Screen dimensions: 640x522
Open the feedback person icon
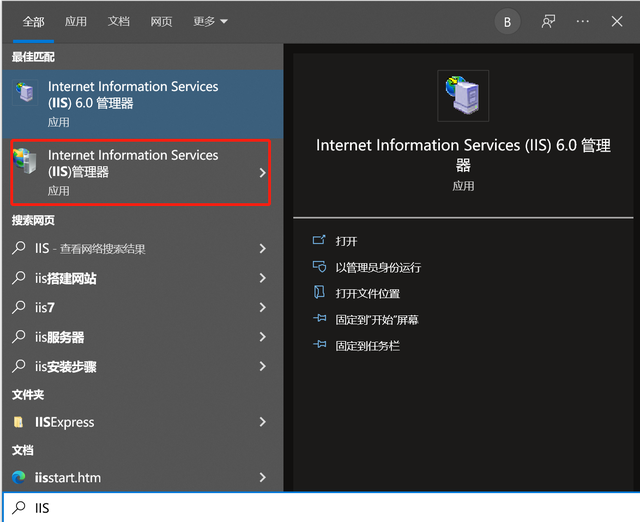[x=548, y=22]
